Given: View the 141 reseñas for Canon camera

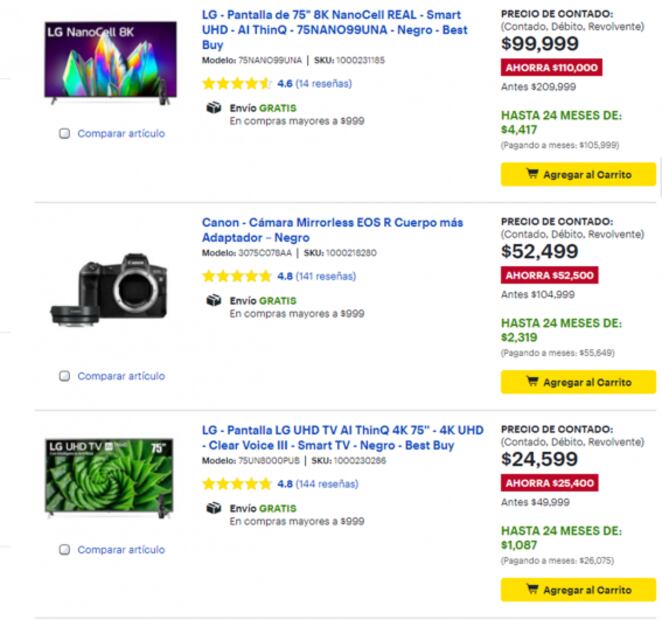Looking at the screenshot, I should point(327,277).
